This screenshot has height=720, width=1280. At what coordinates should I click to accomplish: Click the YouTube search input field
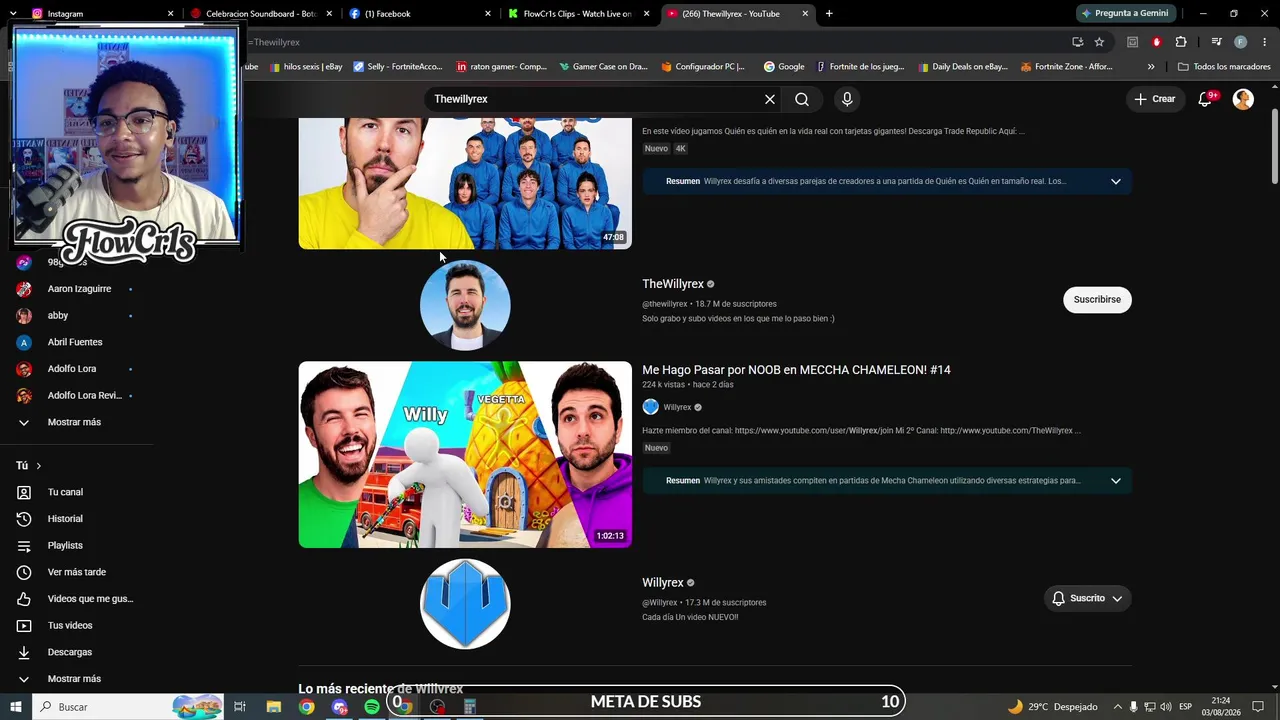pyautogui.click(x=594, y=99)
